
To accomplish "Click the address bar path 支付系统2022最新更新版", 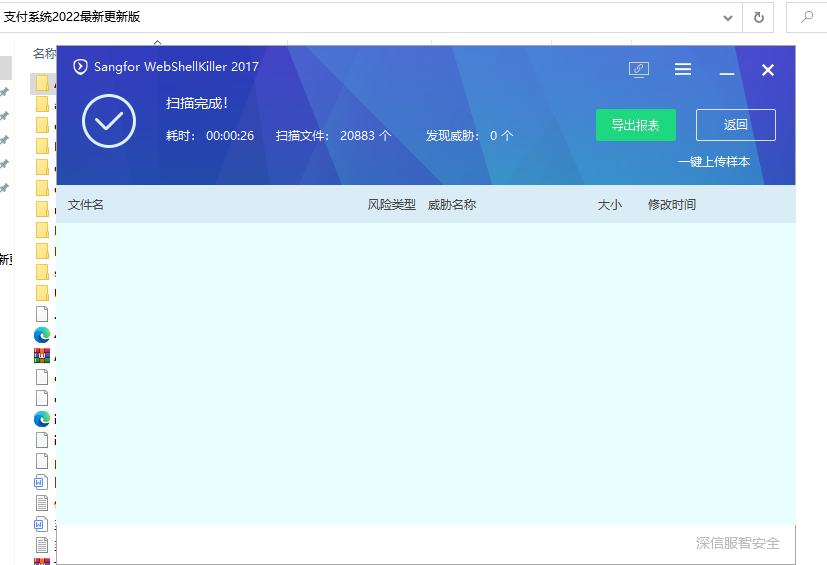I will point(72,17).
